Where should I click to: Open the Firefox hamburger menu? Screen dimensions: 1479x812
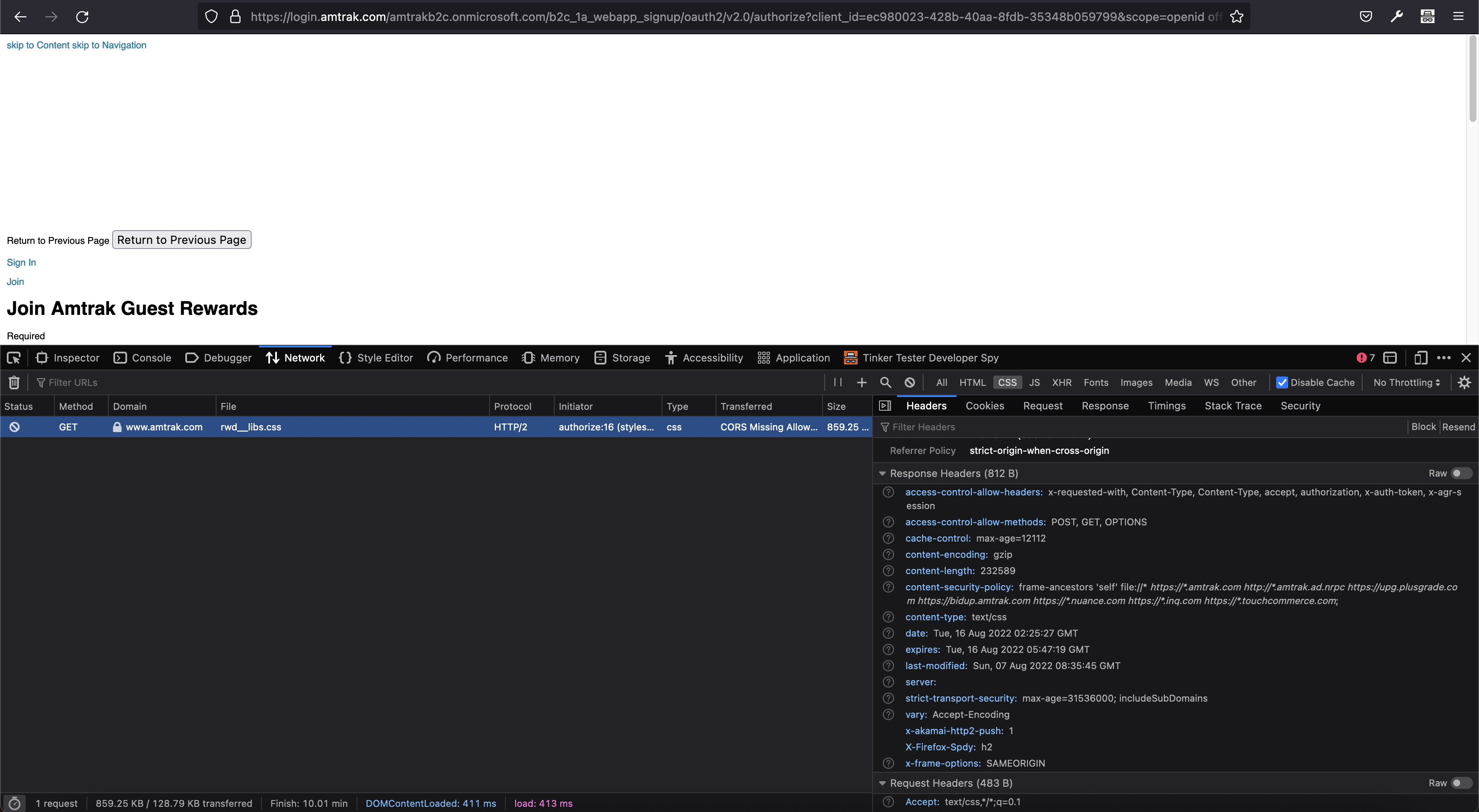[1458, 17]
